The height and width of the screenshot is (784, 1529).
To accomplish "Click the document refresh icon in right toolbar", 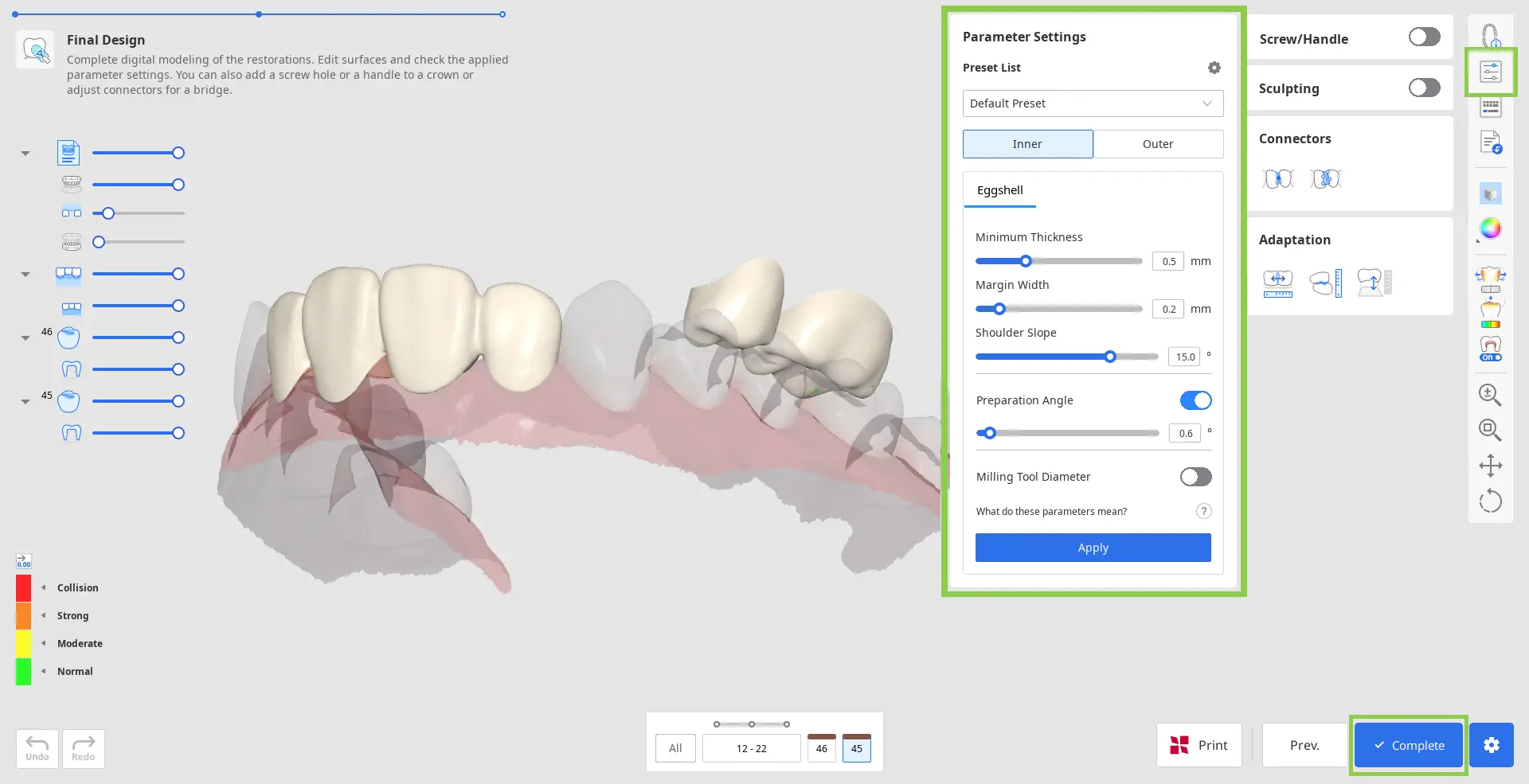I will [1491, 142].
